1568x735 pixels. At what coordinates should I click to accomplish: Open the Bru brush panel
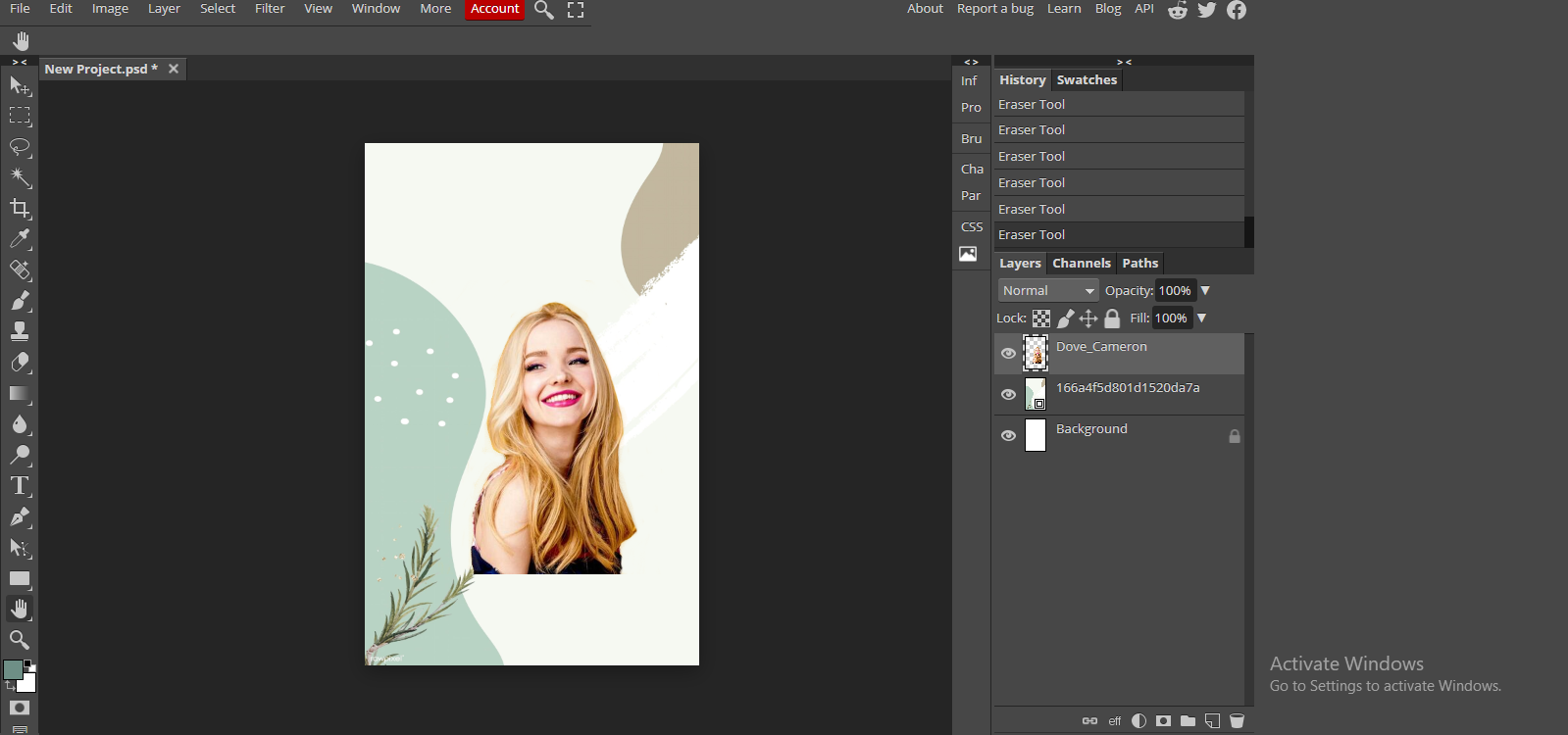pos(971,139)
